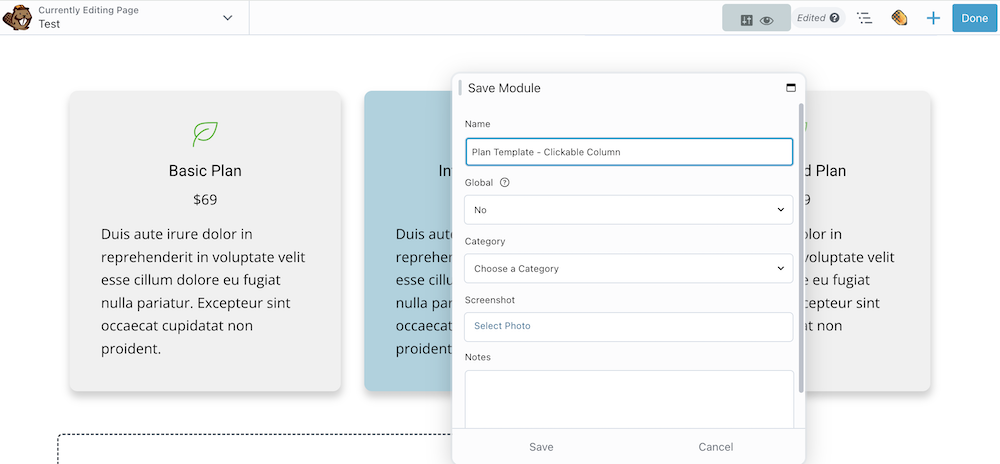Viewport: 1000px width, 464px height.
Task: Open the content panel plus icon
Action: [933, 18]
